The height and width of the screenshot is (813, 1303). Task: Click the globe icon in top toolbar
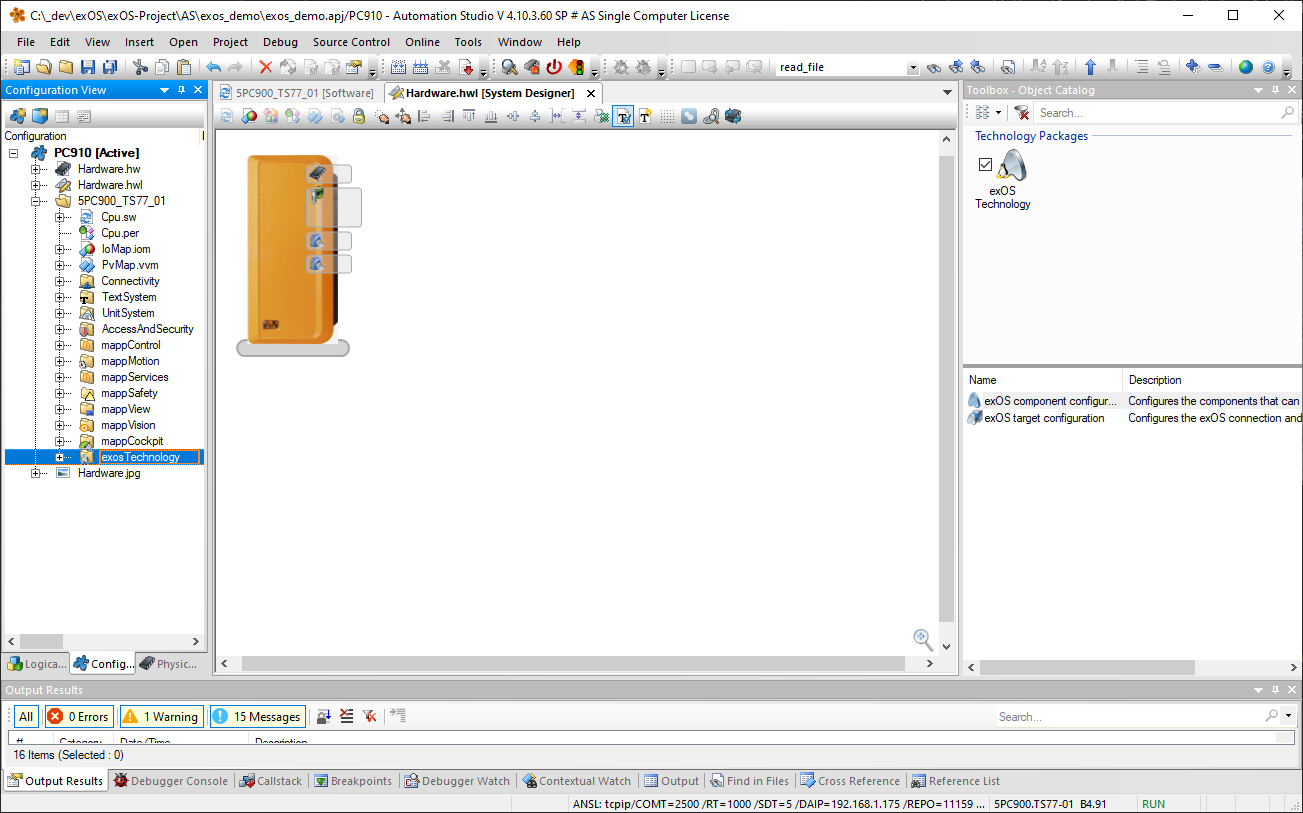point(1246,67)
